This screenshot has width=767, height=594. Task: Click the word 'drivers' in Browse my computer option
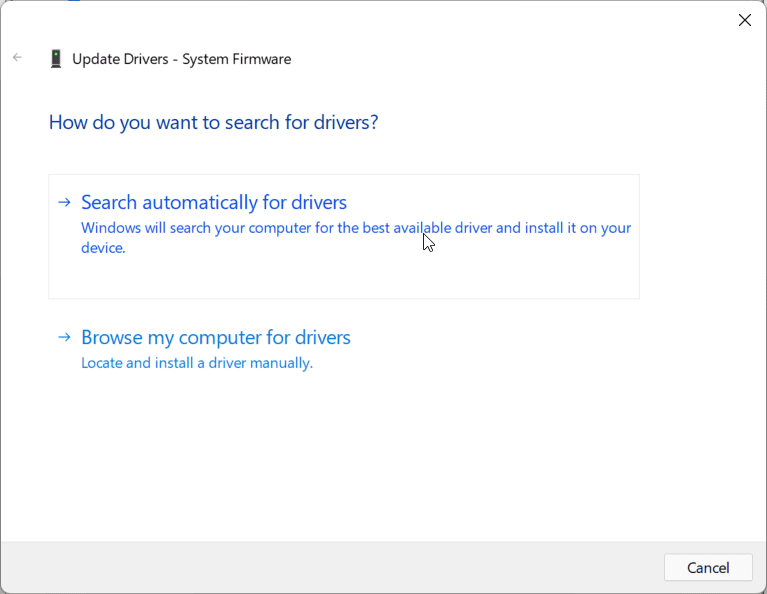pyautogui.click(x=323, y=337)
